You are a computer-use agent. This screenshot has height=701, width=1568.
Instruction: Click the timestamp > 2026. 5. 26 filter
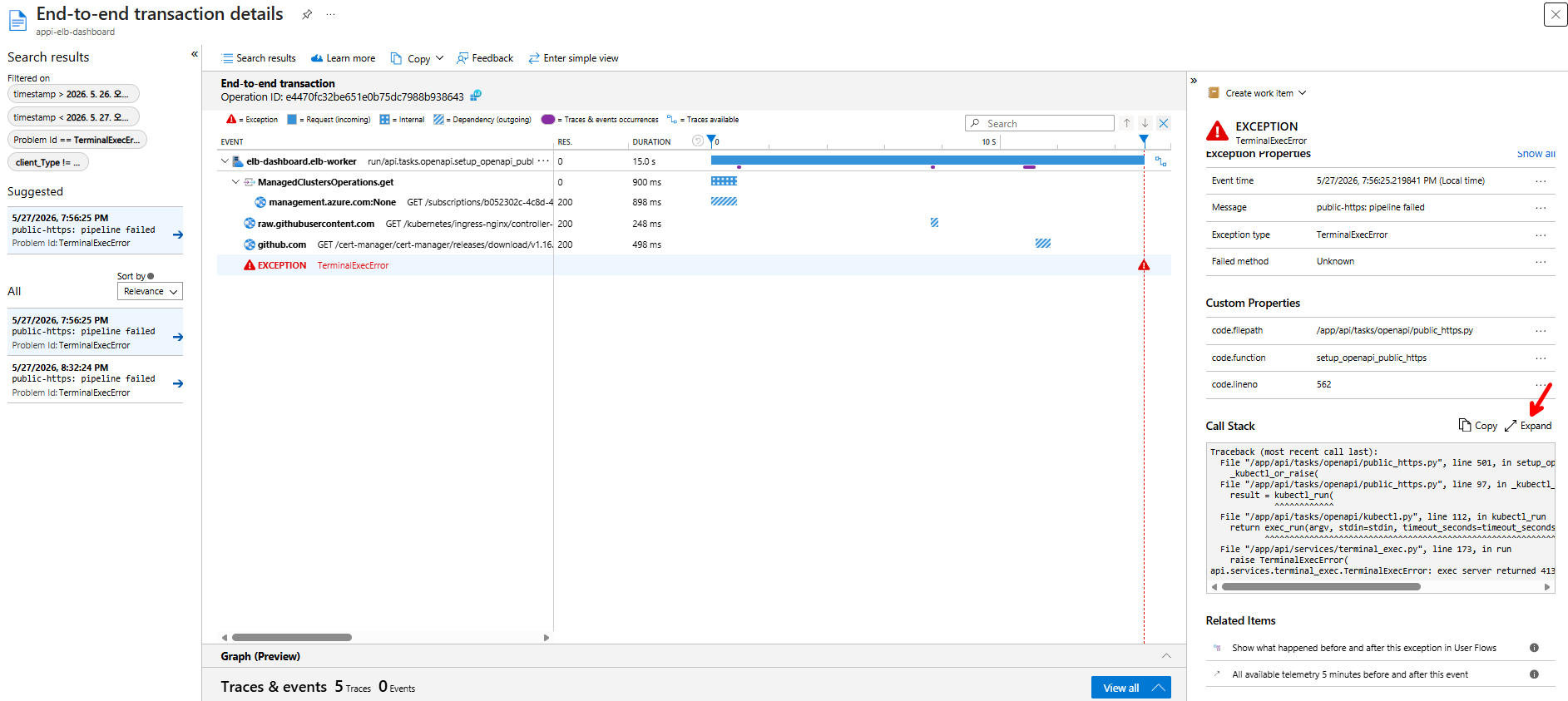point(73,94)
